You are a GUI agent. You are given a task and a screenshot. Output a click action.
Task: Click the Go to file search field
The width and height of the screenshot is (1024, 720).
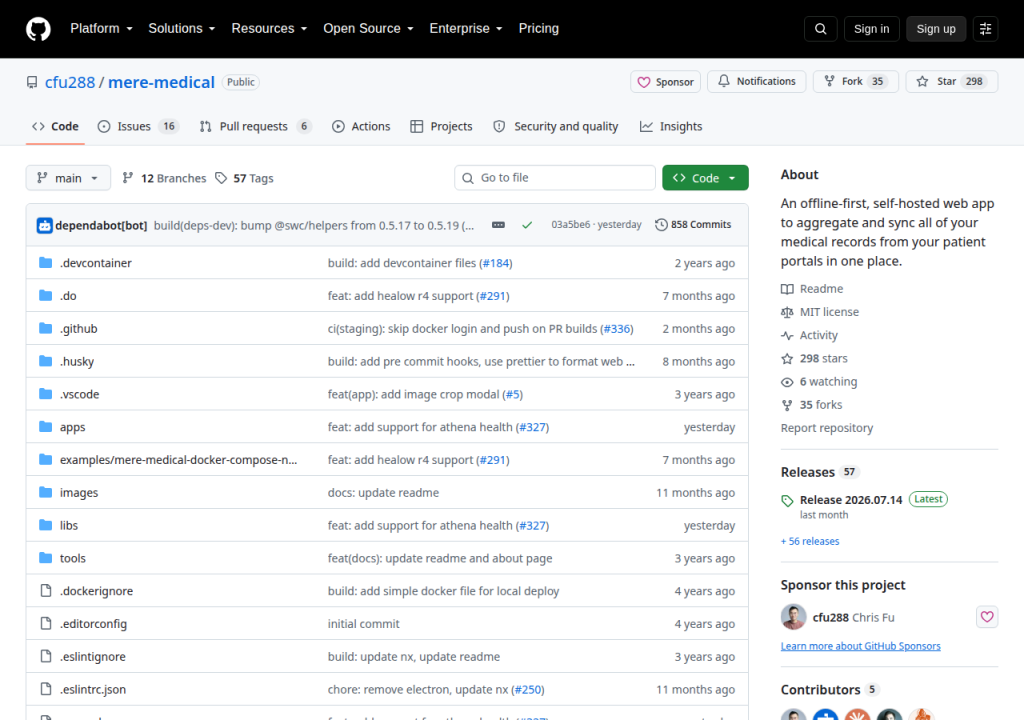(555, 178)
